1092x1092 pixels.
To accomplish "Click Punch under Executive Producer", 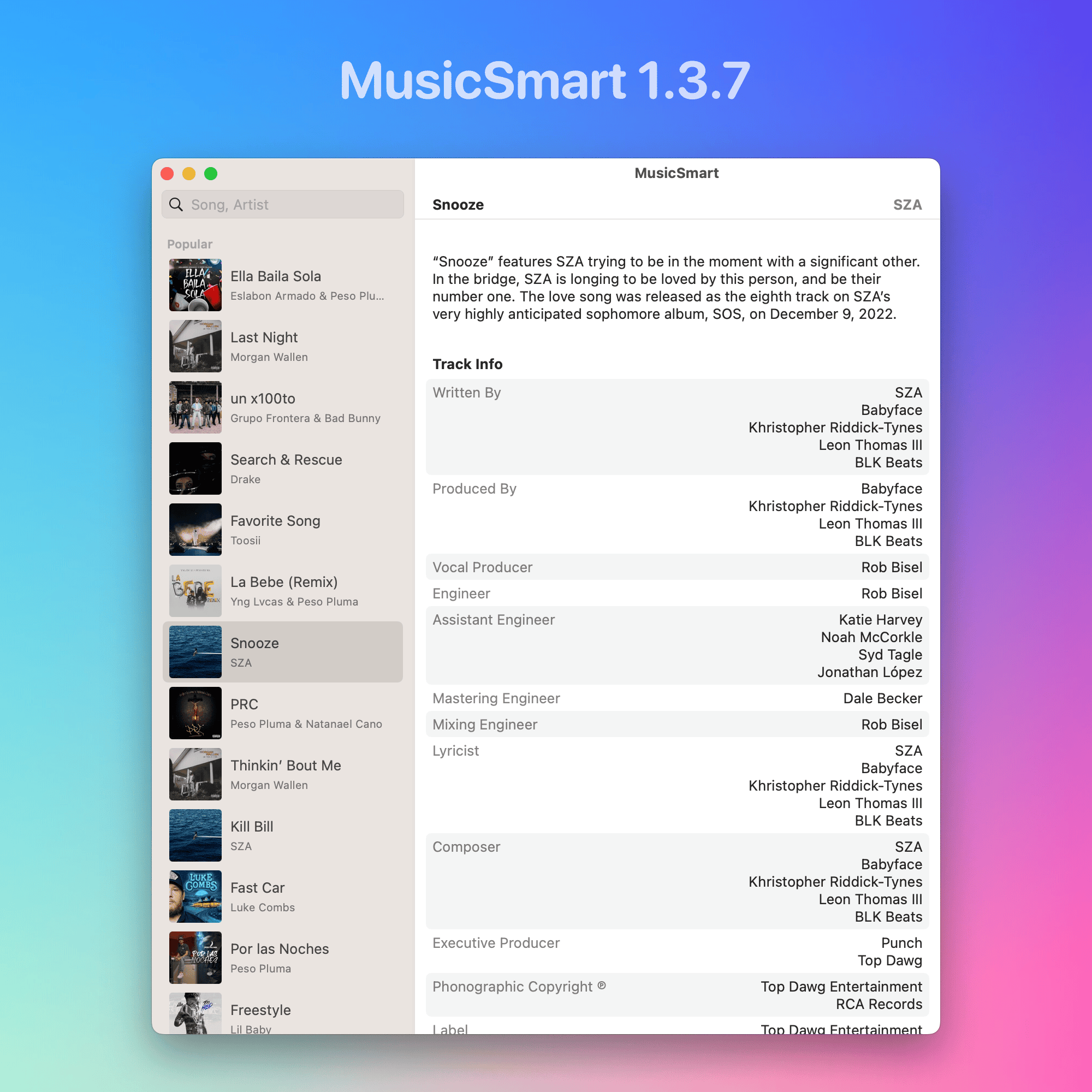I will point(901,943).
